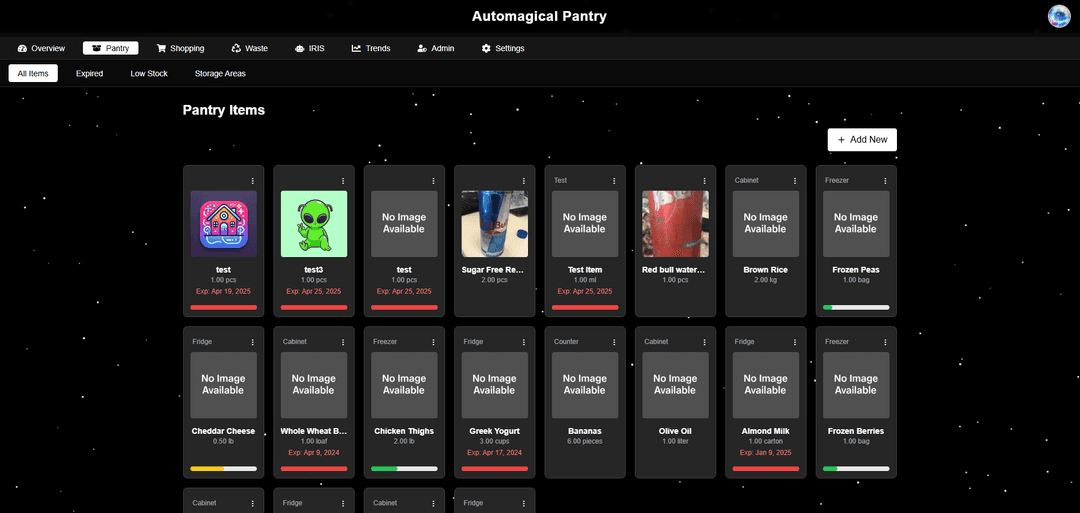Image resolution: width=1080 pixels, height=513 pixels.
Task: Show the Expired items sub-tab
Action: (x=90, y=73)
